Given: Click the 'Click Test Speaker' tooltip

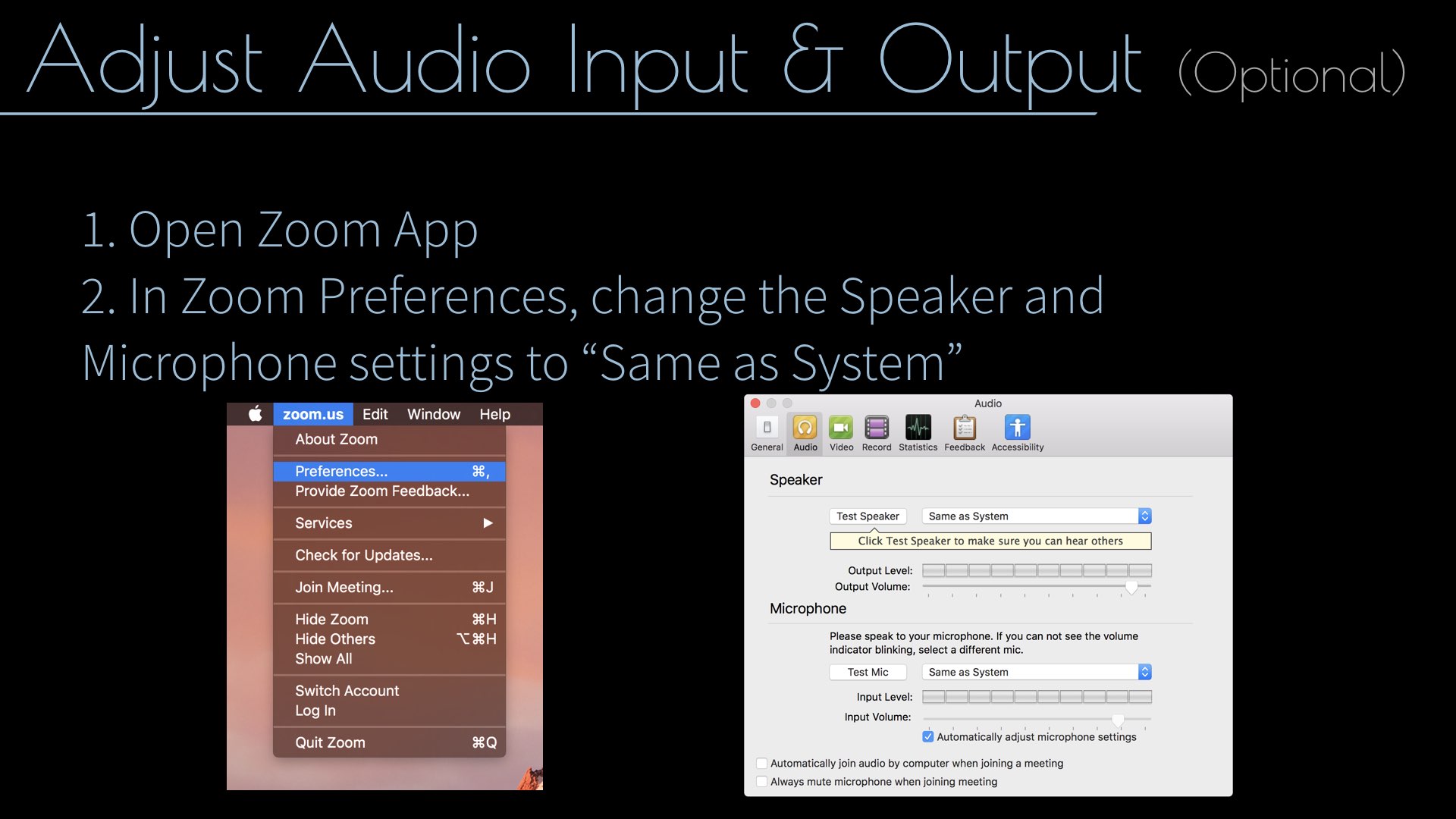Looking at the screenshot, I should click(x=990, y=541).
